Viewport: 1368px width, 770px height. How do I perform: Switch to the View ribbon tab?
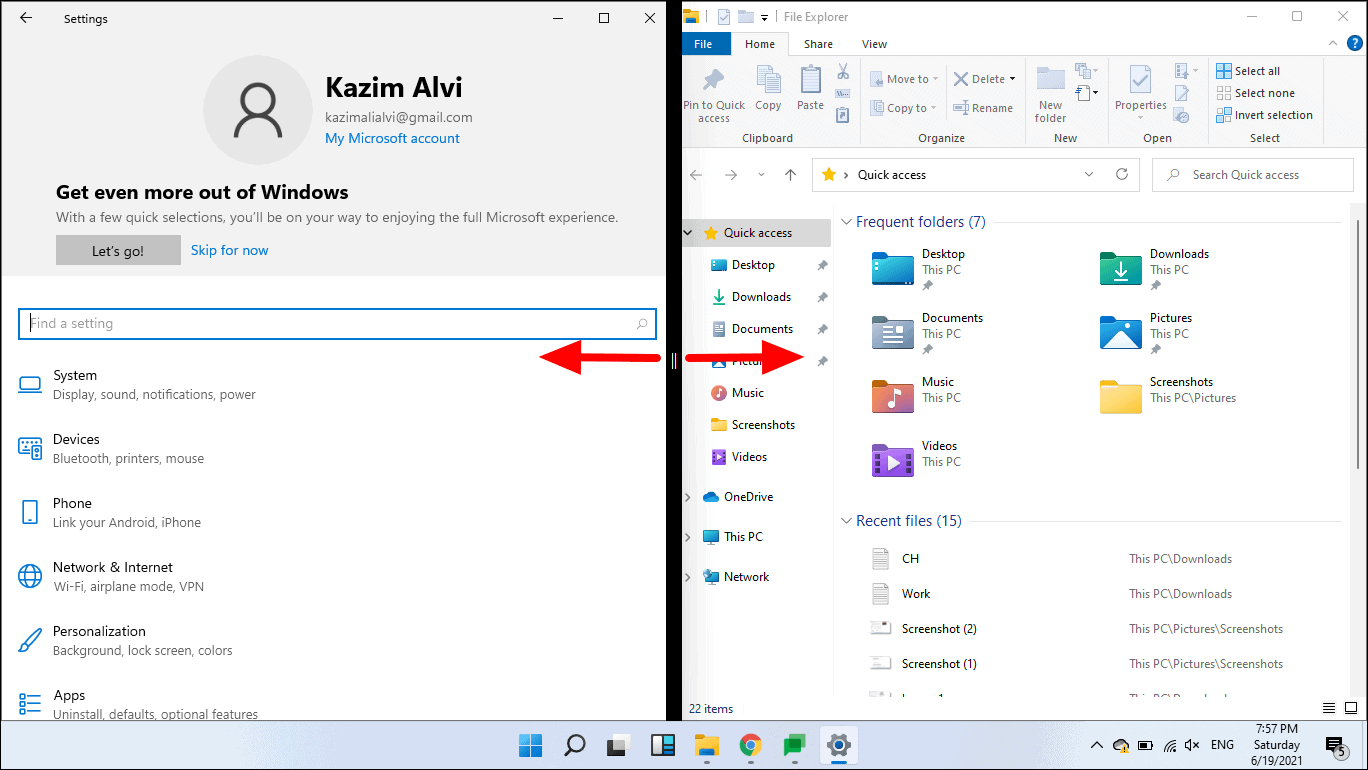(874, 44)
